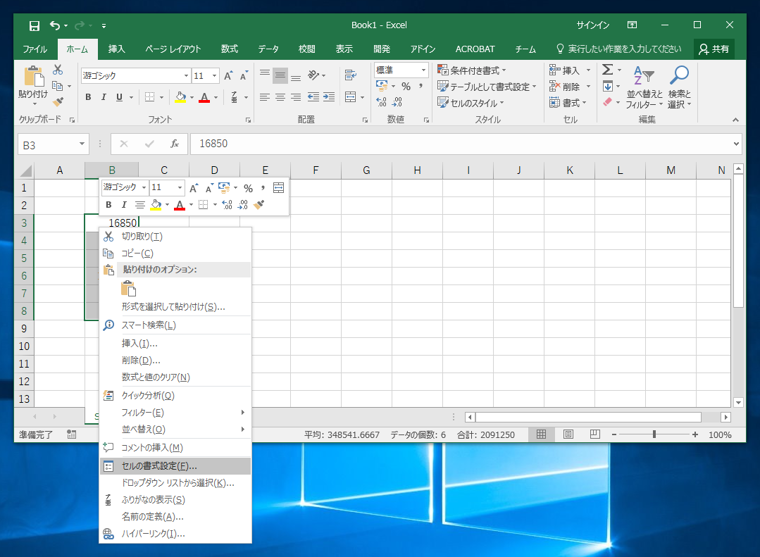
Task: Cut selection using ribbon scissors icon
Action: 58,69
